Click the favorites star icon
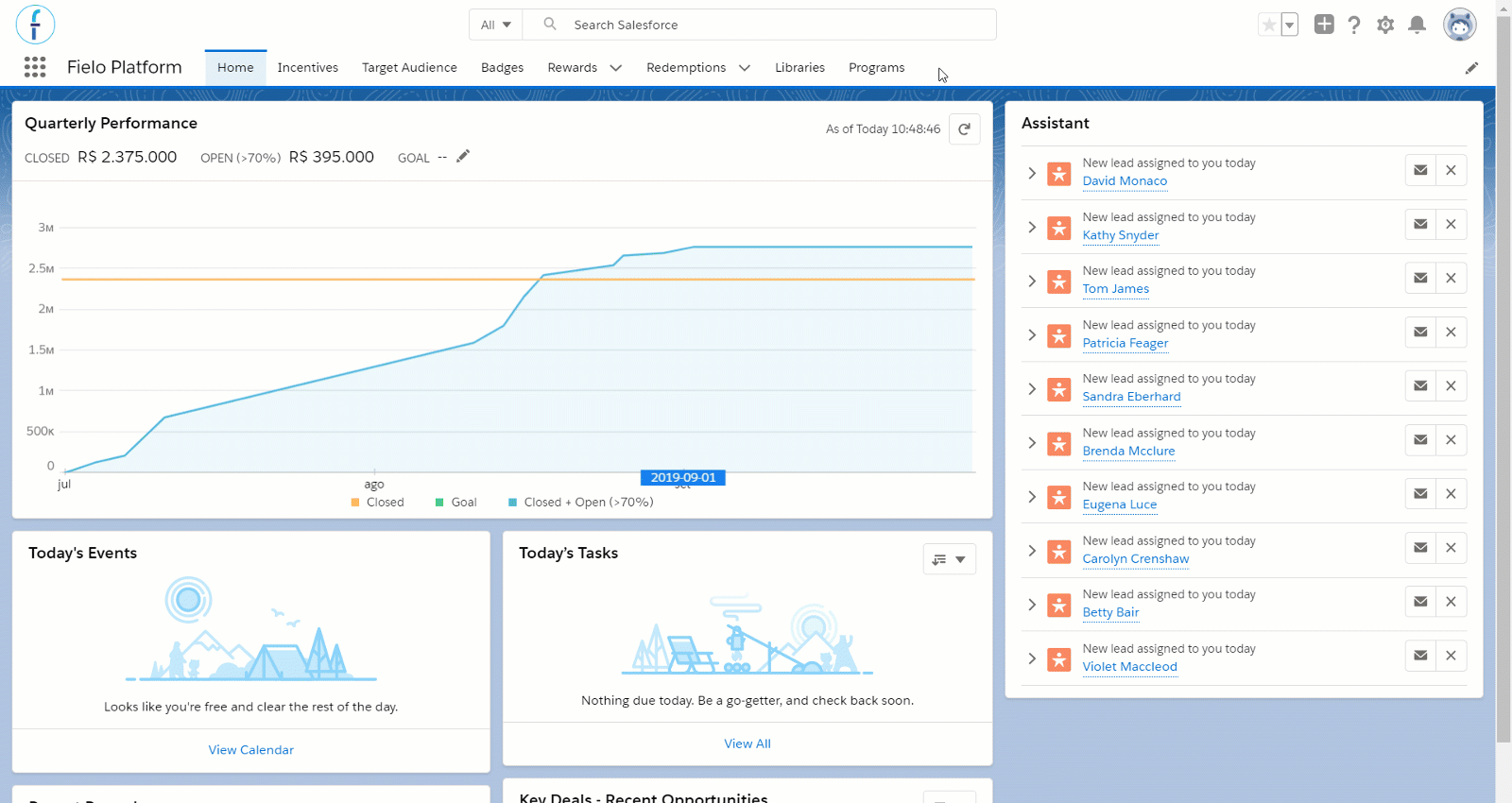The image size is (1512, 803). pos(1269,25)
